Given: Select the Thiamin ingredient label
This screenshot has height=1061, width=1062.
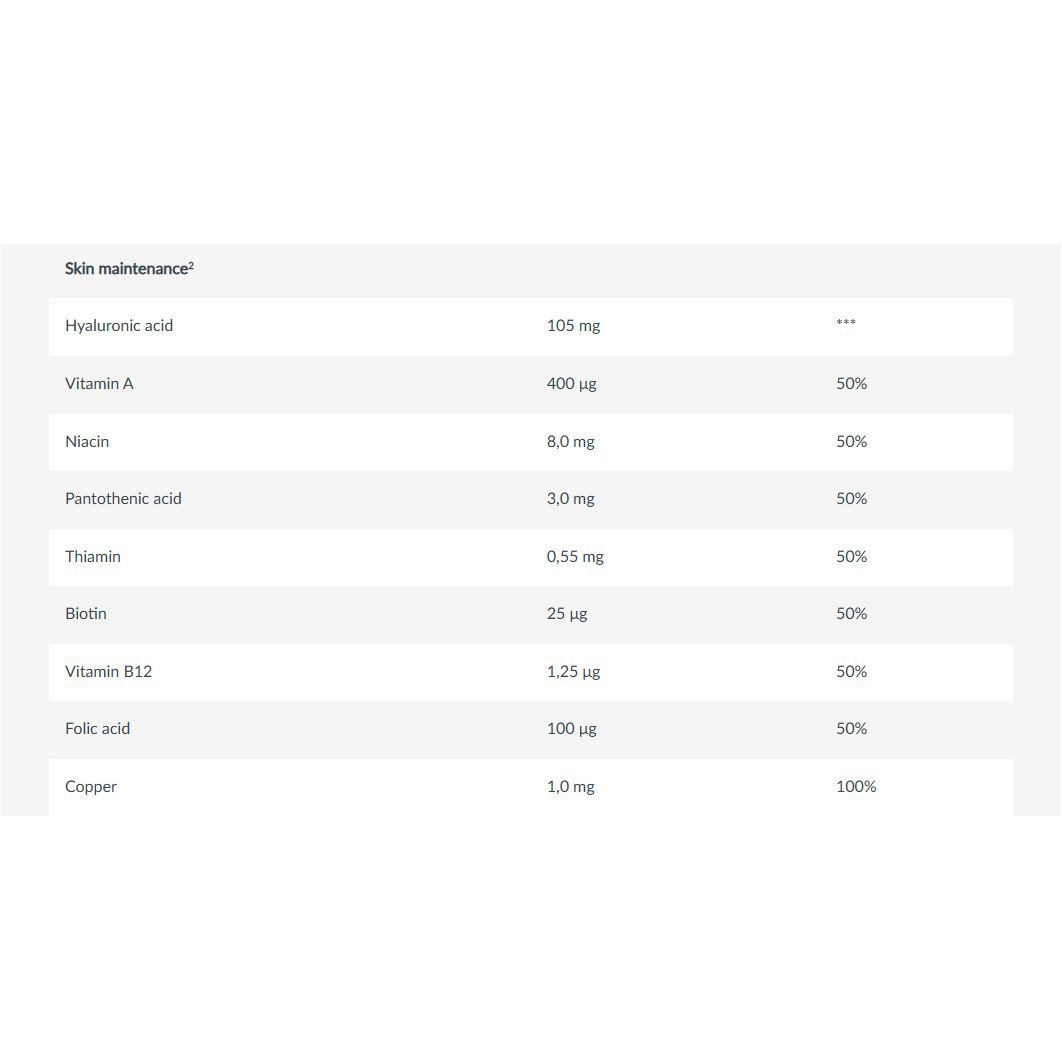Looking at the screenshot, I should 93,557.
